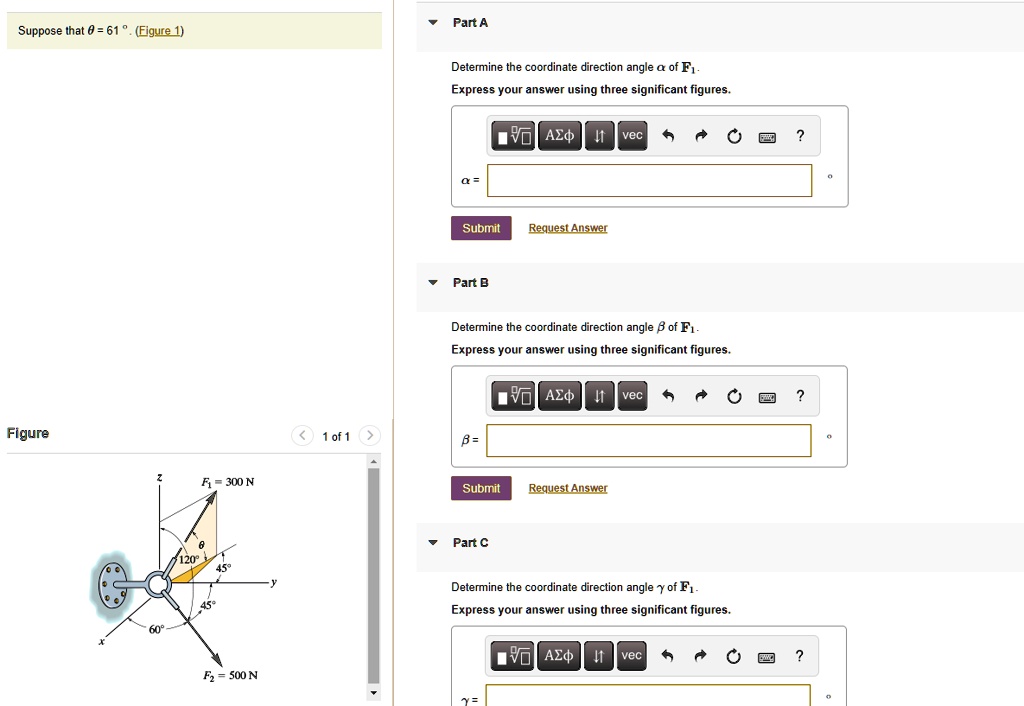Redo entry in Part A toolbar

coord(702,137)
